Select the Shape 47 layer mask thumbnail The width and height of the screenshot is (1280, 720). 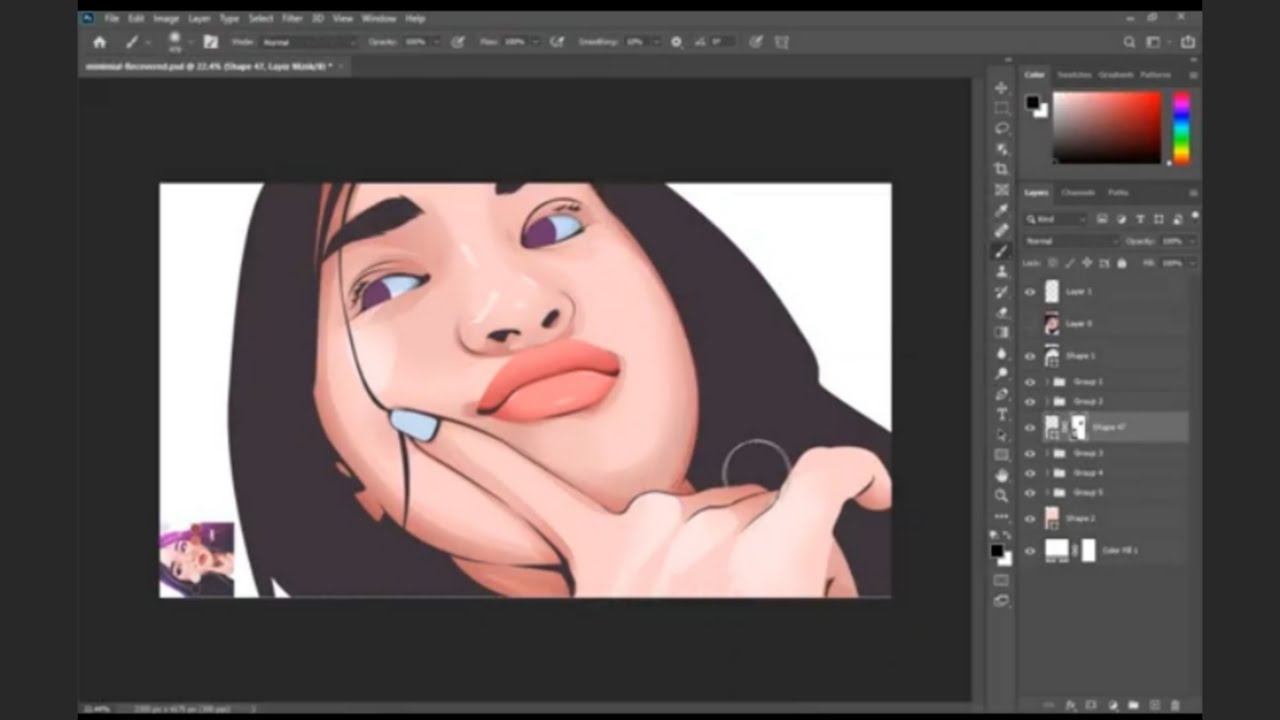coord(1078,428)
